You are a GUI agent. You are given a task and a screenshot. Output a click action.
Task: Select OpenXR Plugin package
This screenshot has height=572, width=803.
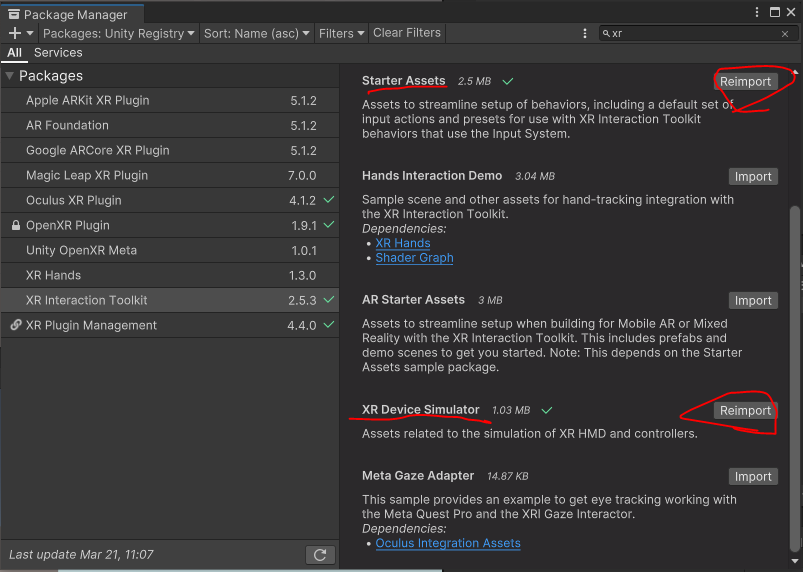[170, 225]
